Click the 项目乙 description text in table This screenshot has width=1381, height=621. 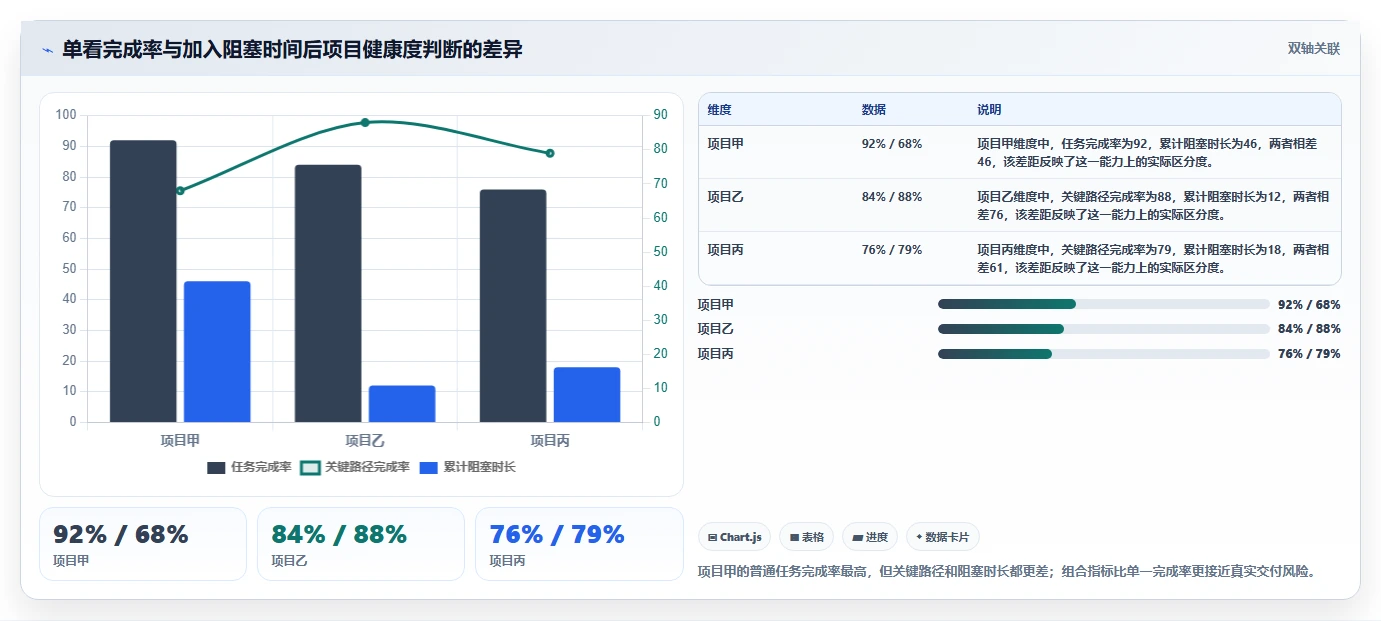1152,206
